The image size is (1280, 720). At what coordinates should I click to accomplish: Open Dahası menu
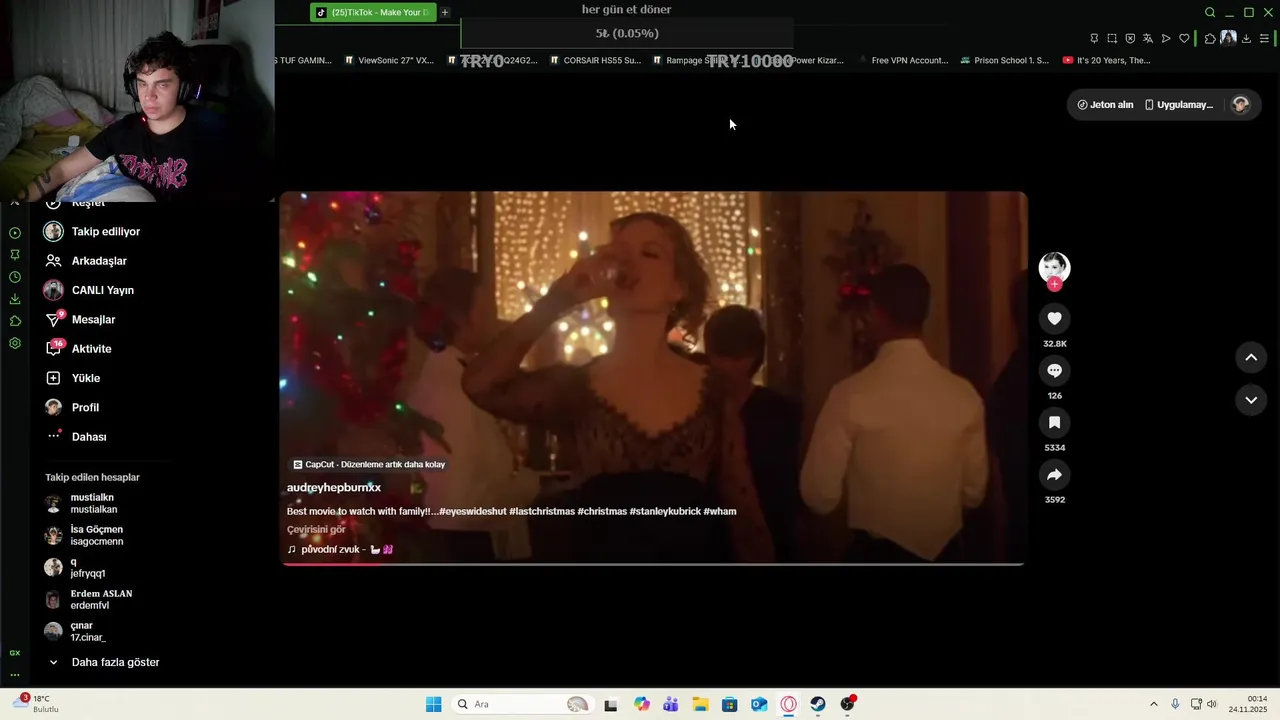click(x=76, y=437)
